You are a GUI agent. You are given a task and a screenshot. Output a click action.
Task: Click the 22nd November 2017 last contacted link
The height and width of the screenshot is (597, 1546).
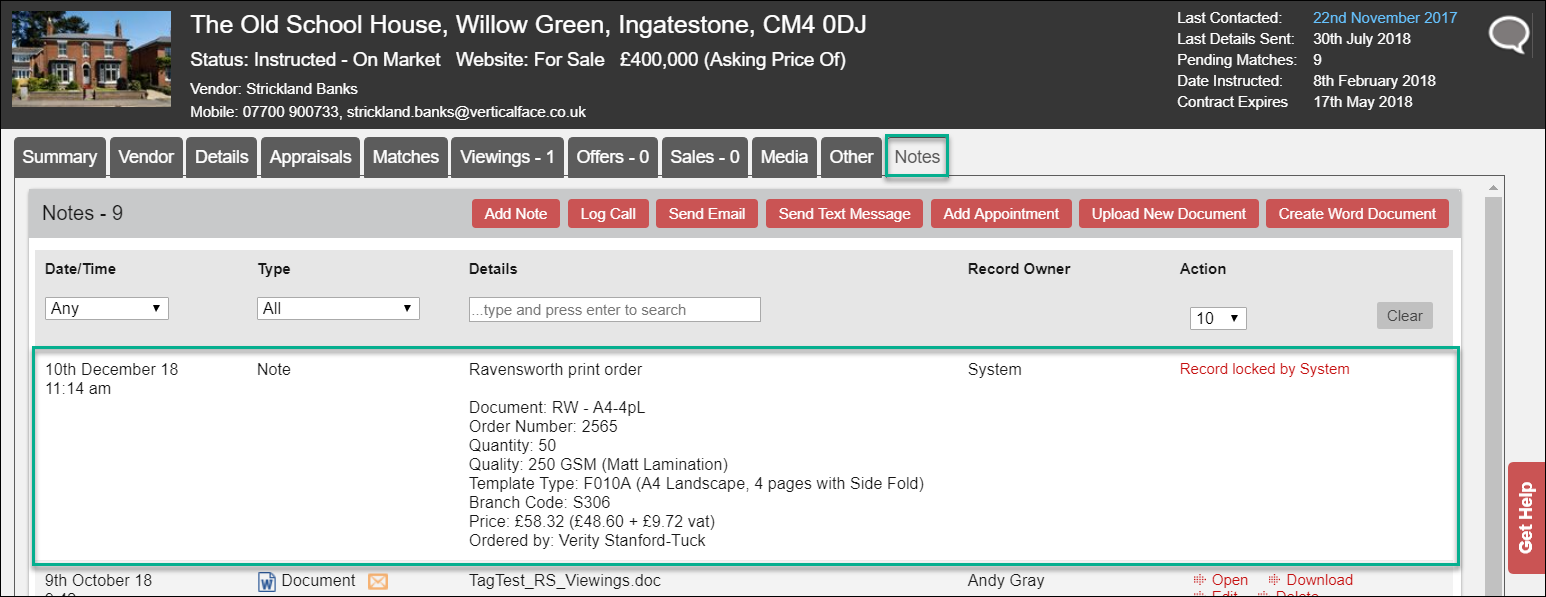pos(1385,18)
